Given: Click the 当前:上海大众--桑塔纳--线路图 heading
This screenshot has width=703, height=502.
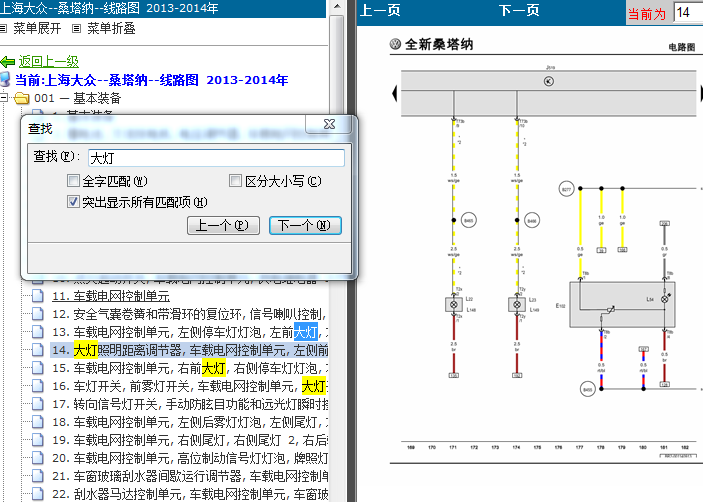Looking at the screenshot, I should click(151, 80).
